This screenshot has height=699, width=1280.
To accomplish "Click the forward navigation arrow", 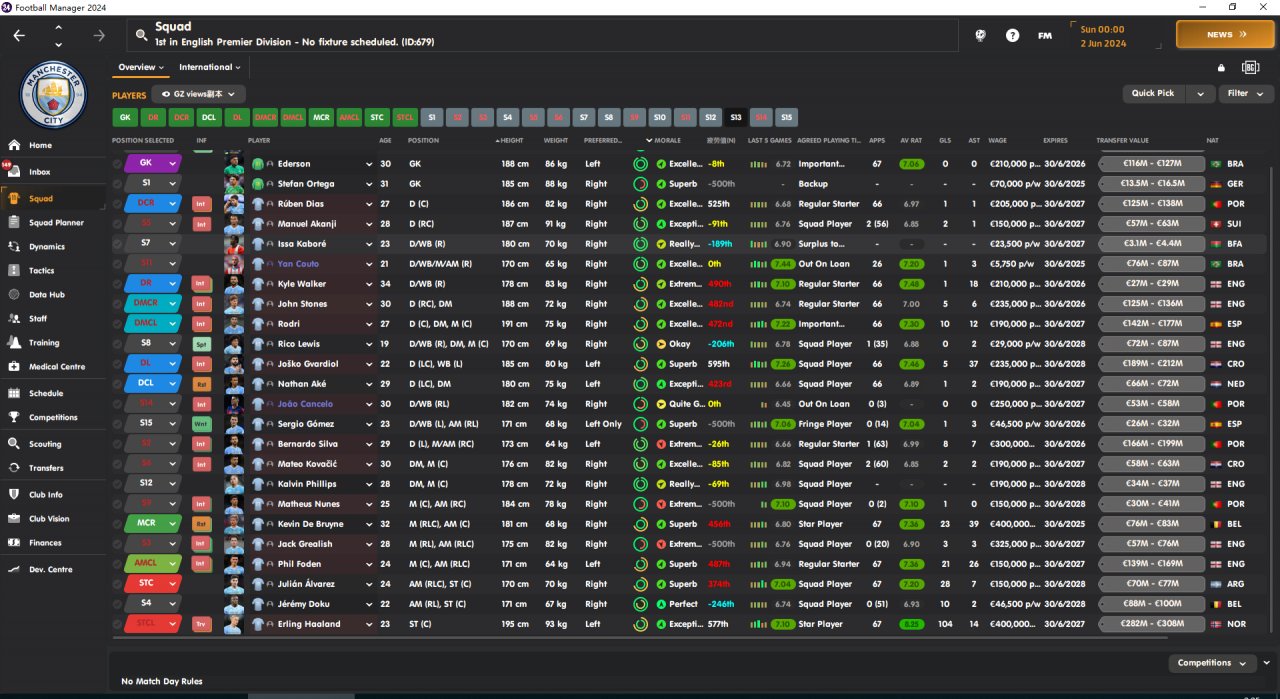I will [x=98, y=35].
